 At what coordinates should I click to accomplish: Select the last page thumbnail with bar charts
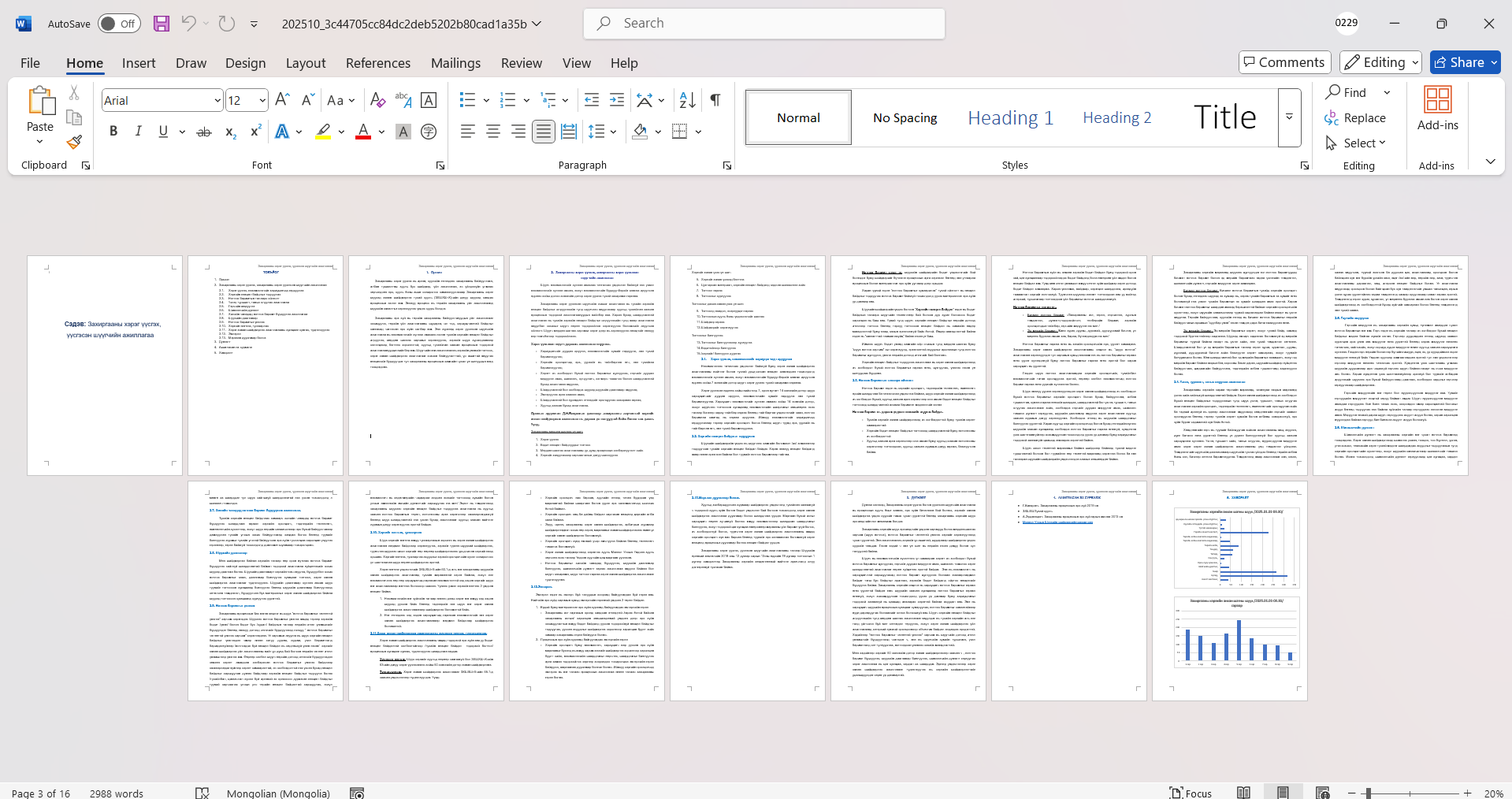(1229, 591)
